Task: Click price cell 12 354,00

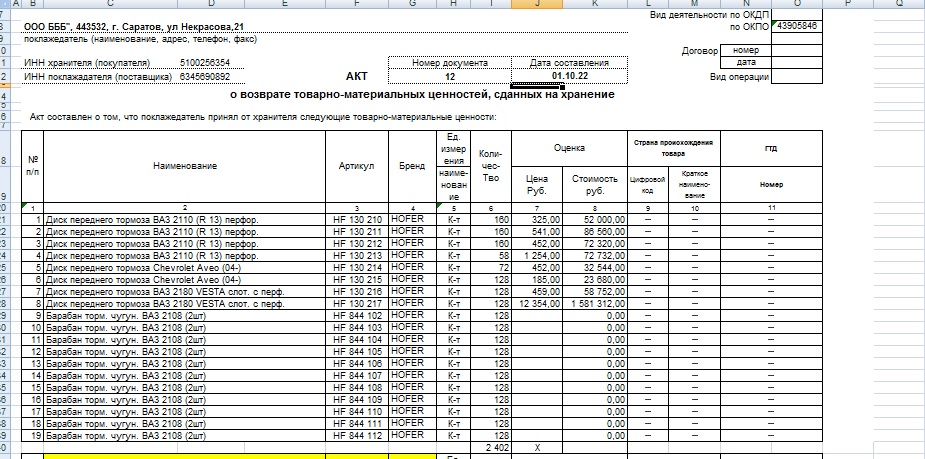Action: (538, 304)
